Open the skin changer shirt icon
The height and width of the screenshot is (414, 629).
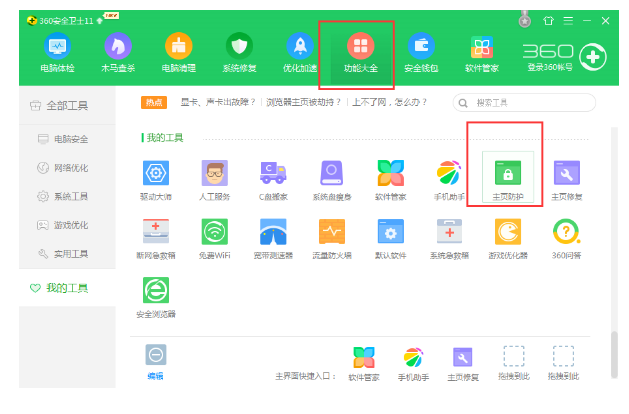click(548, 20)
